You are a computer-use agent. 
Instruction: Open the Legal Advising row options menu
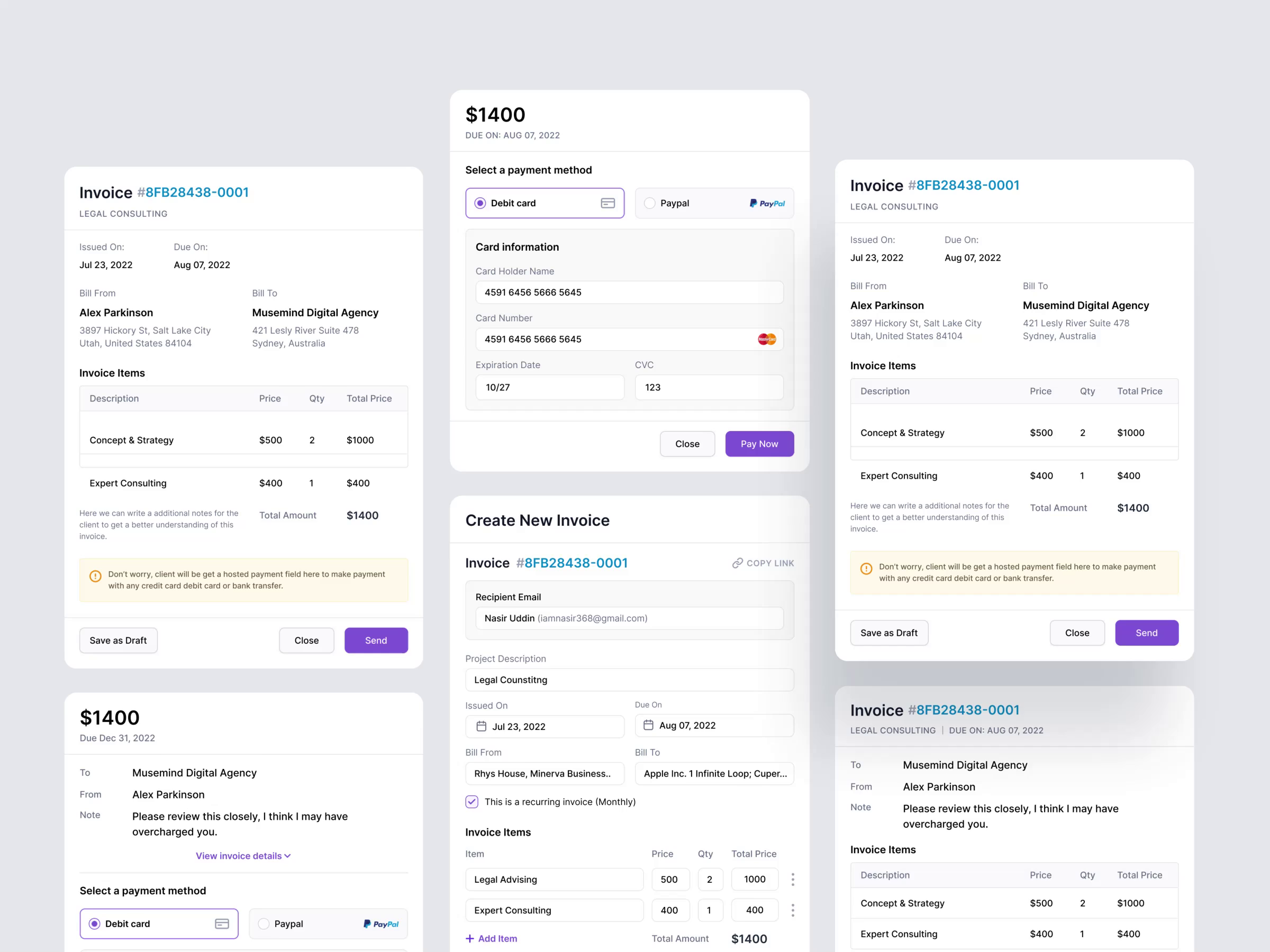(793, 879)
